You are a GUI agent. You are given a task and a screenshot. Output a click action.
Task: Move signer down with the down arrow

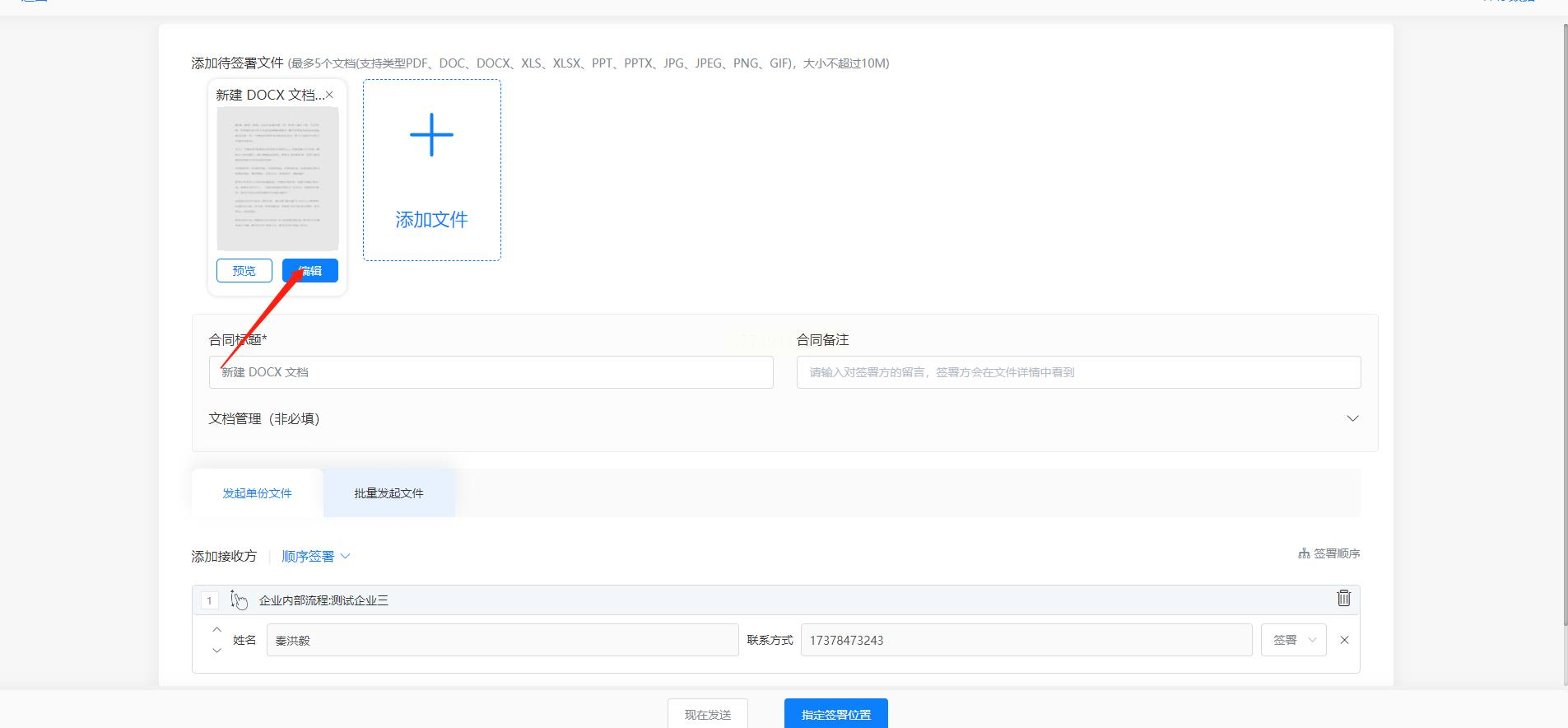coord(217,651)
